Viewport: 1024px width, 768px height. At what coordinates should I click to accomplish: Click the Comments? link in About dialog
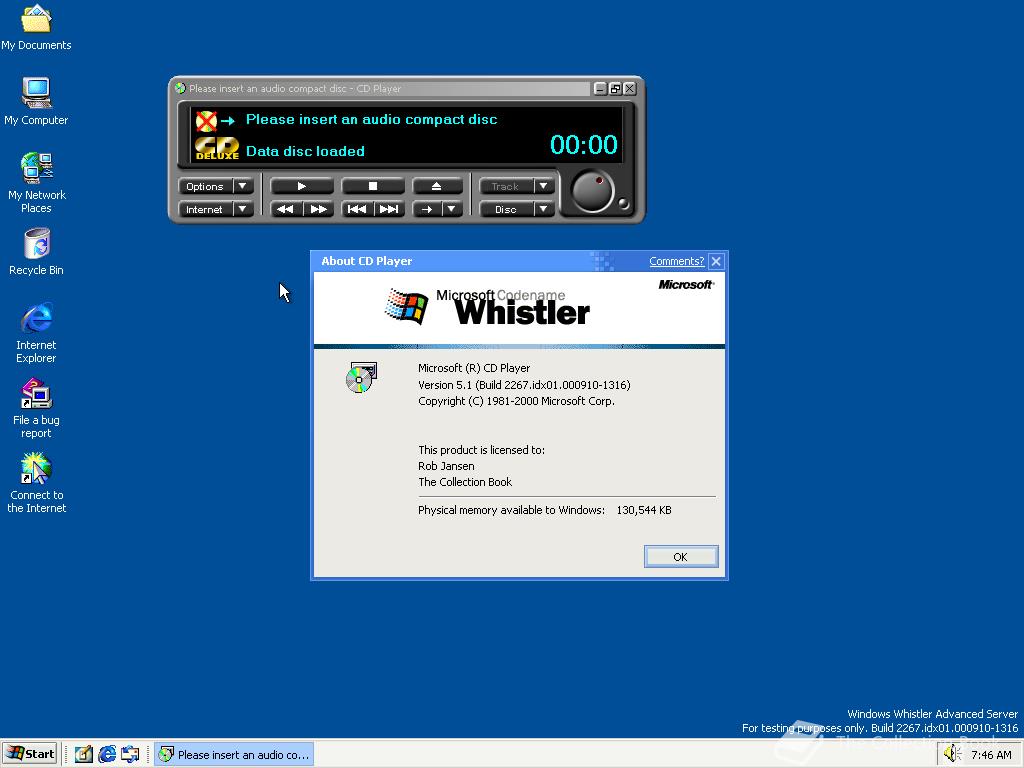tap(677, 261)
